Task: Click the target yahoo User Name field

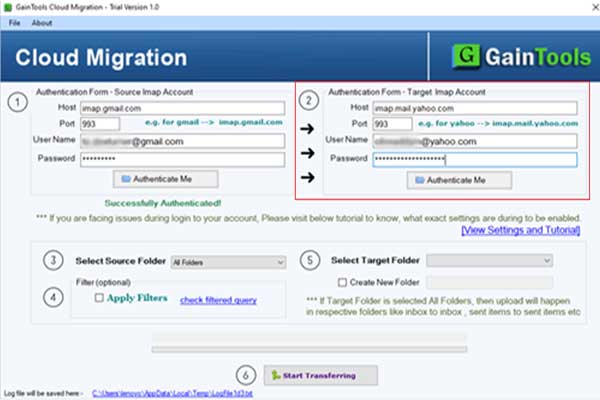Action: coord(475,141)
